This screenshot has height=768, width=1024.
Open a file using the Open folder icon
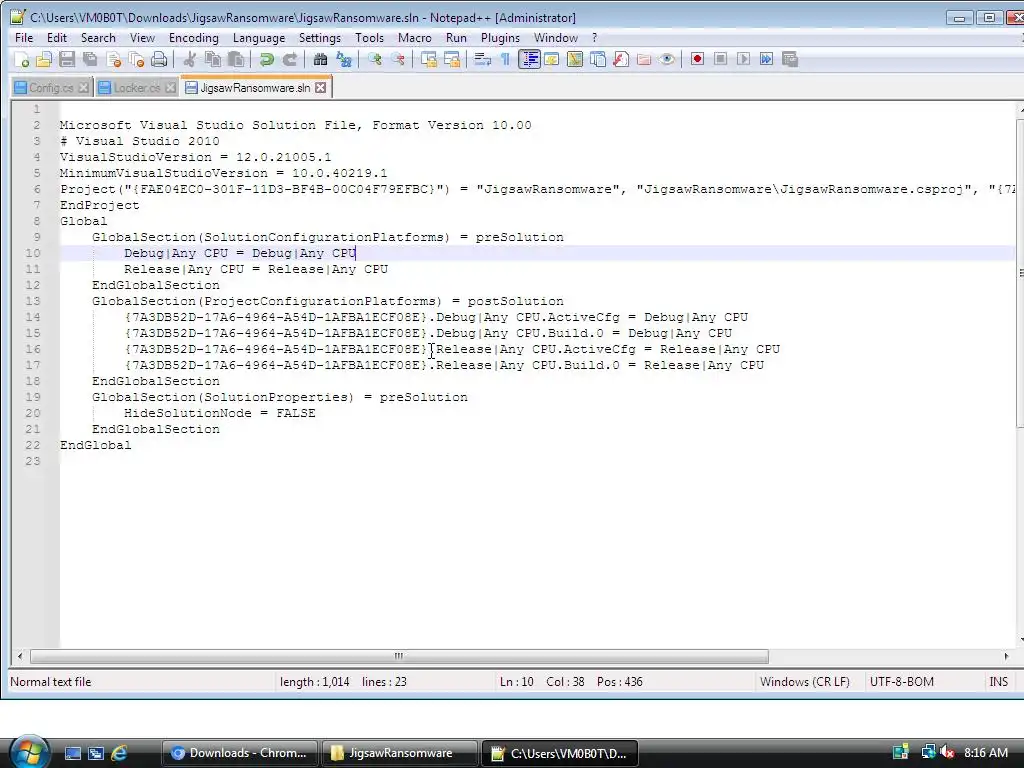tap(44, 60)
